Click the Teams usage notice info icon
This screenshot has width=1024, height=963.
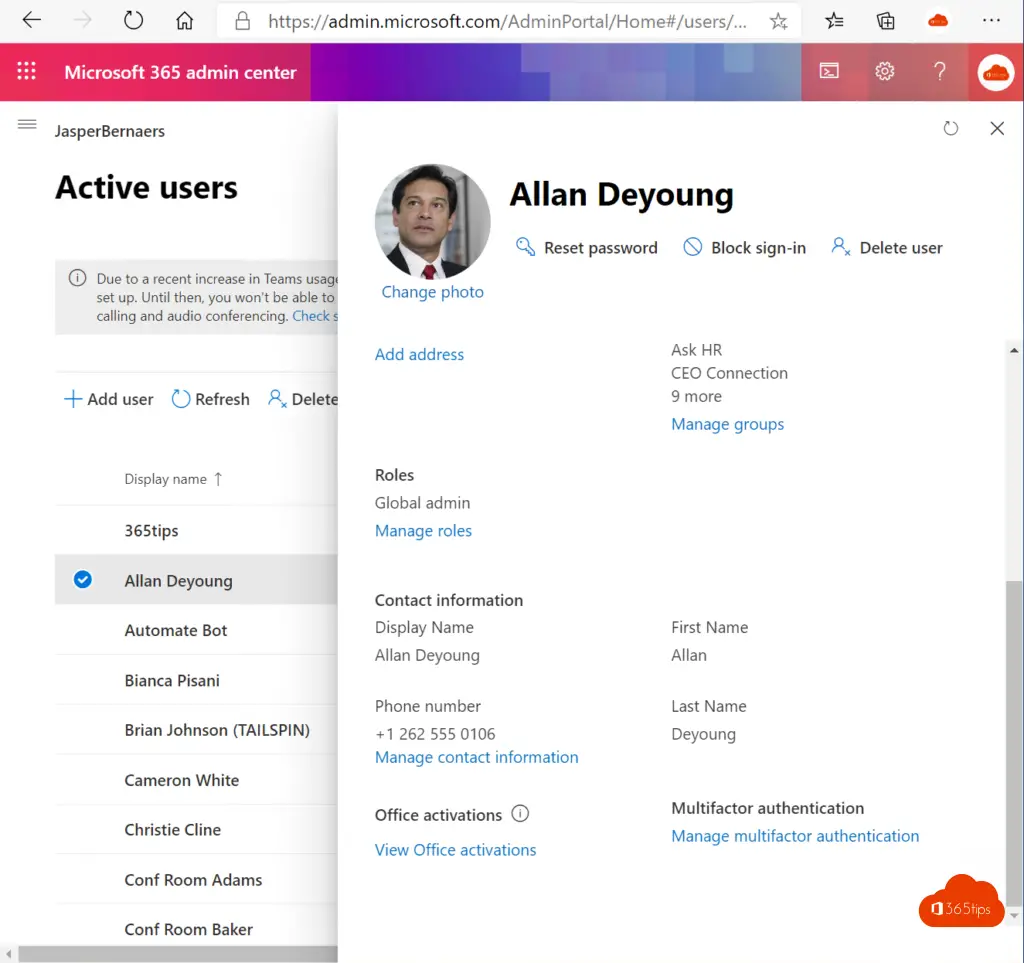pos(77,278)
